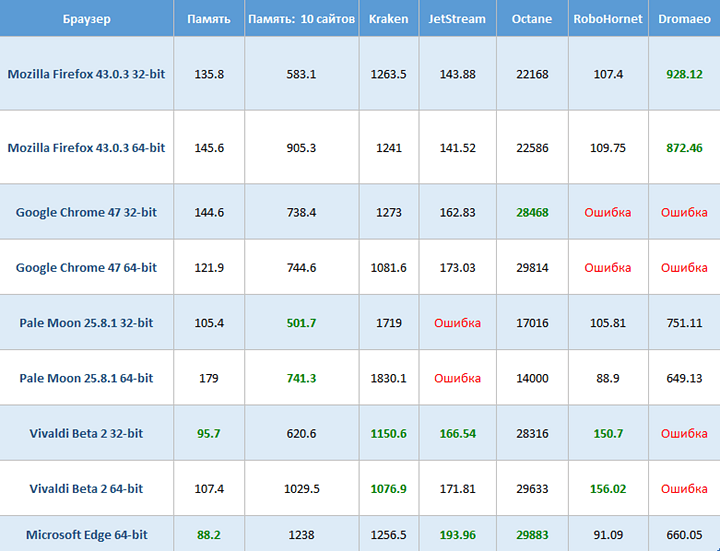Select Mozilla Firefox 43.0.3 32-bit row name
The image size is (720, 551).
tap(86, 74)
